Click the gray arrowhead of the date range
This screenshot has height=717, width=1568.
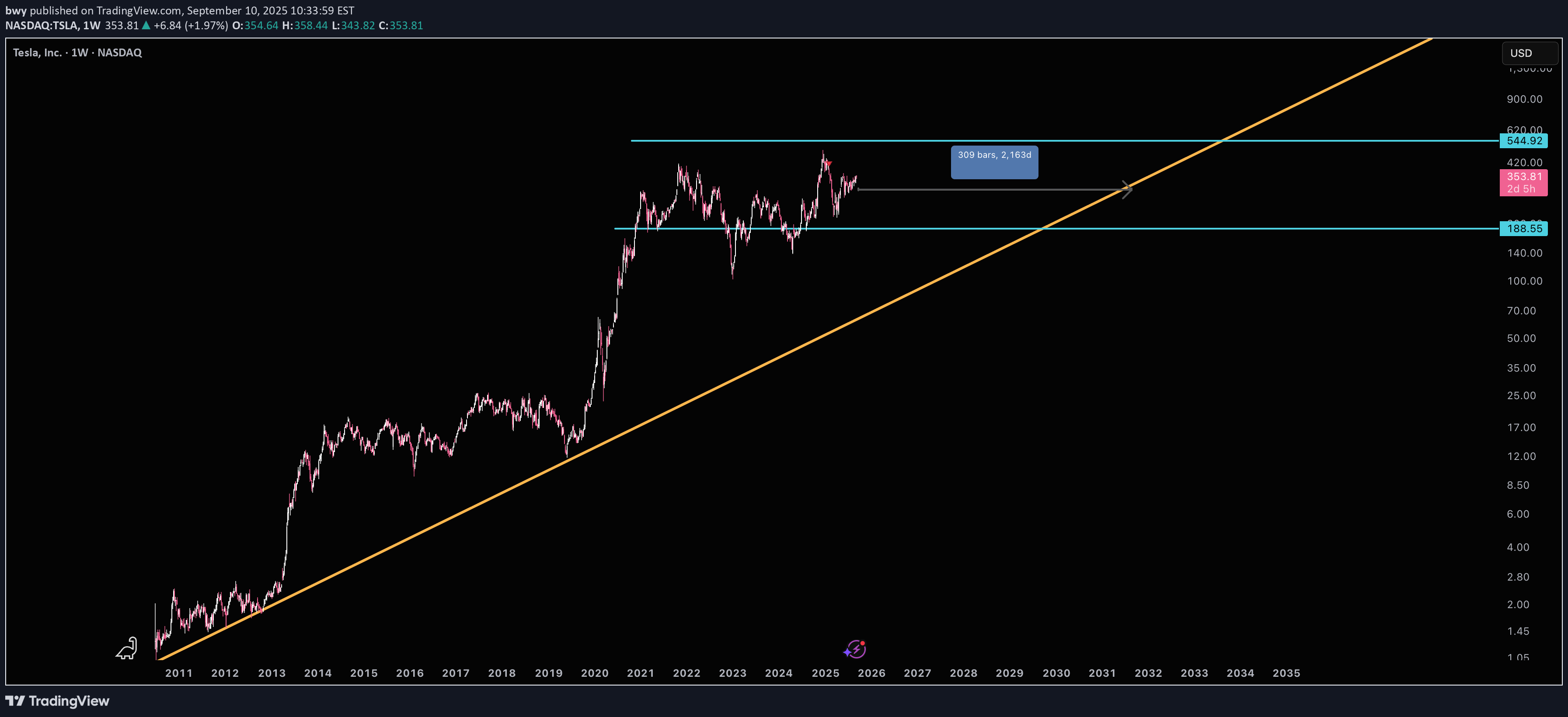tap(1127, 189)
